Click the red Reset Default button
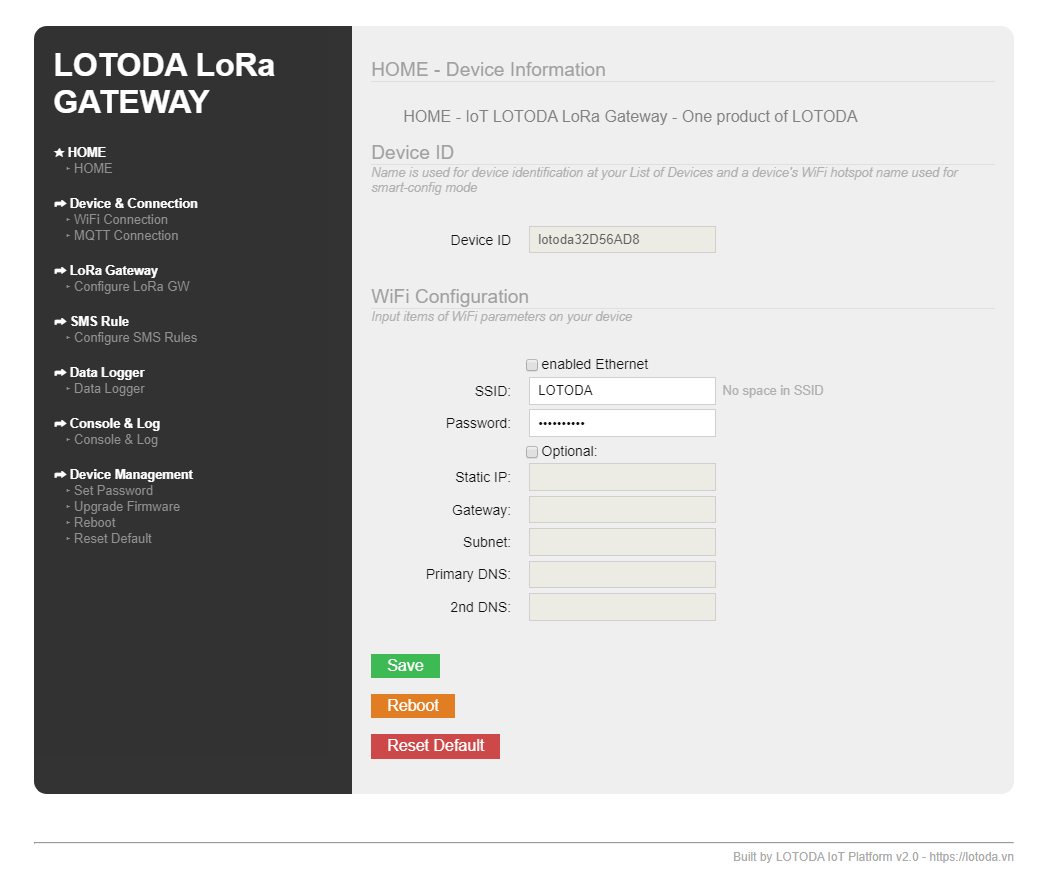 [x=435, y=746]
